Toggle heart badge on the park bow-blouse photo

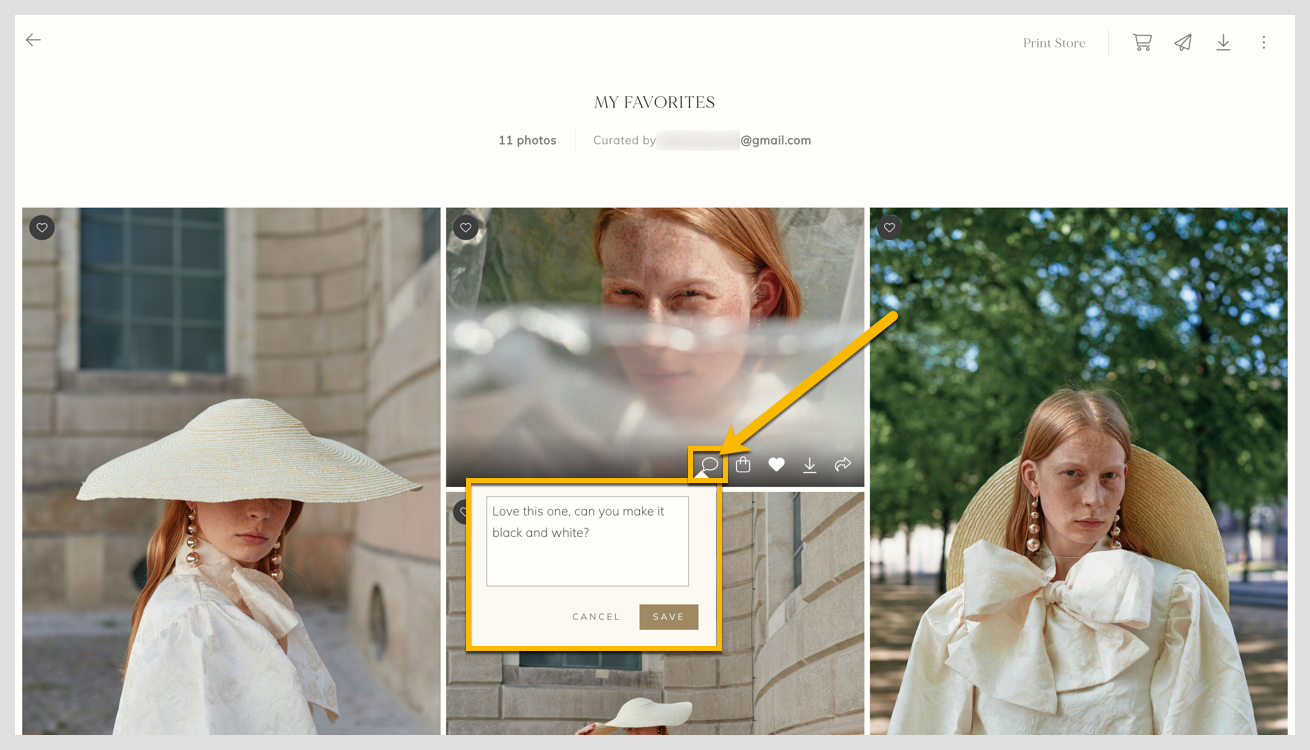[x=890, y=228]
